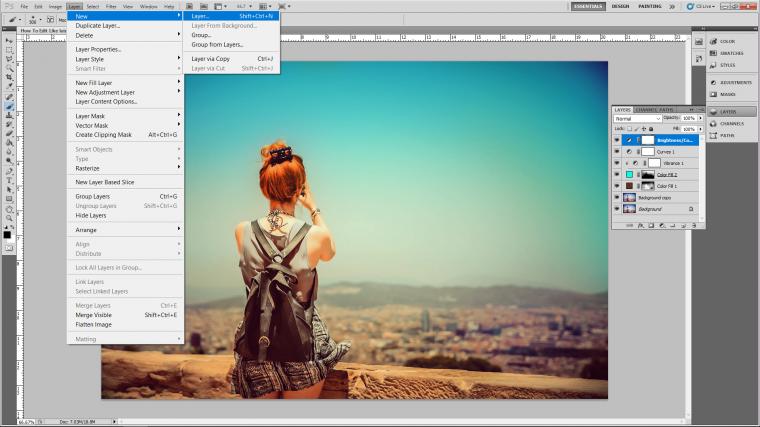
Task: Select the Eraser tool
Action: point(9,134)
